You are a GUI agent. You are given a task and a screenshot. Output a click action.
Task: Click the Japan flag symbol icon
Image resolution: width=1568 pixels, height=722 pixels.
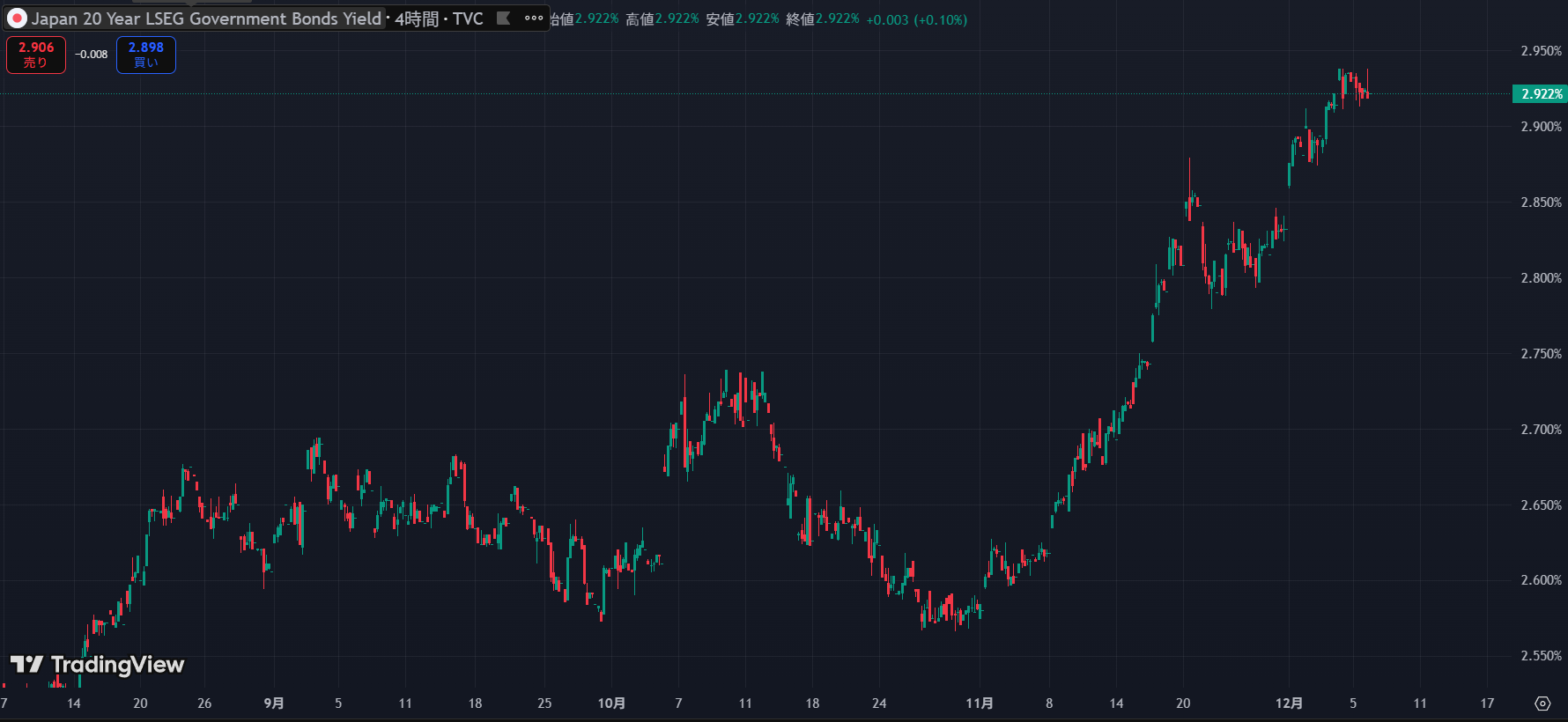coord(17,18)
